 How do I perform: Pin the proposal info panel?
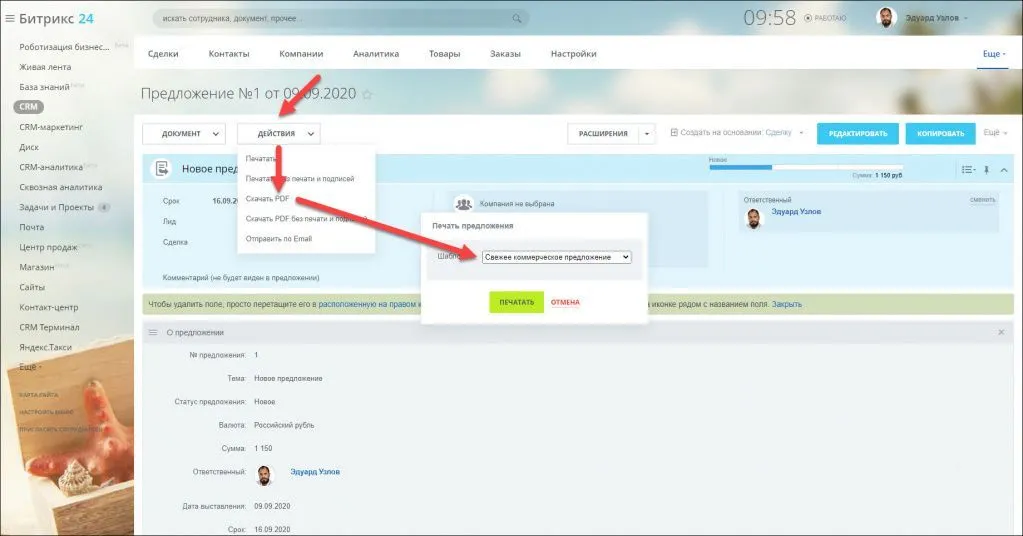(x=986, y=170)
